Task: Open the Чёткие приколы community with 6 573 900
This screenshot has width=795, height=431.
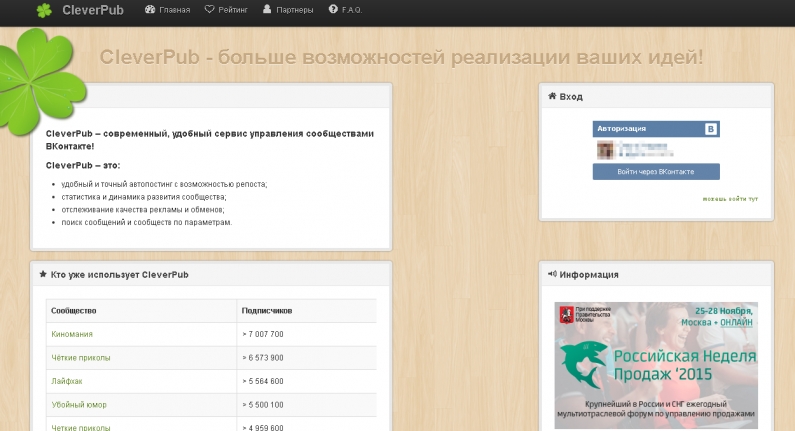Action: (81, 357)
